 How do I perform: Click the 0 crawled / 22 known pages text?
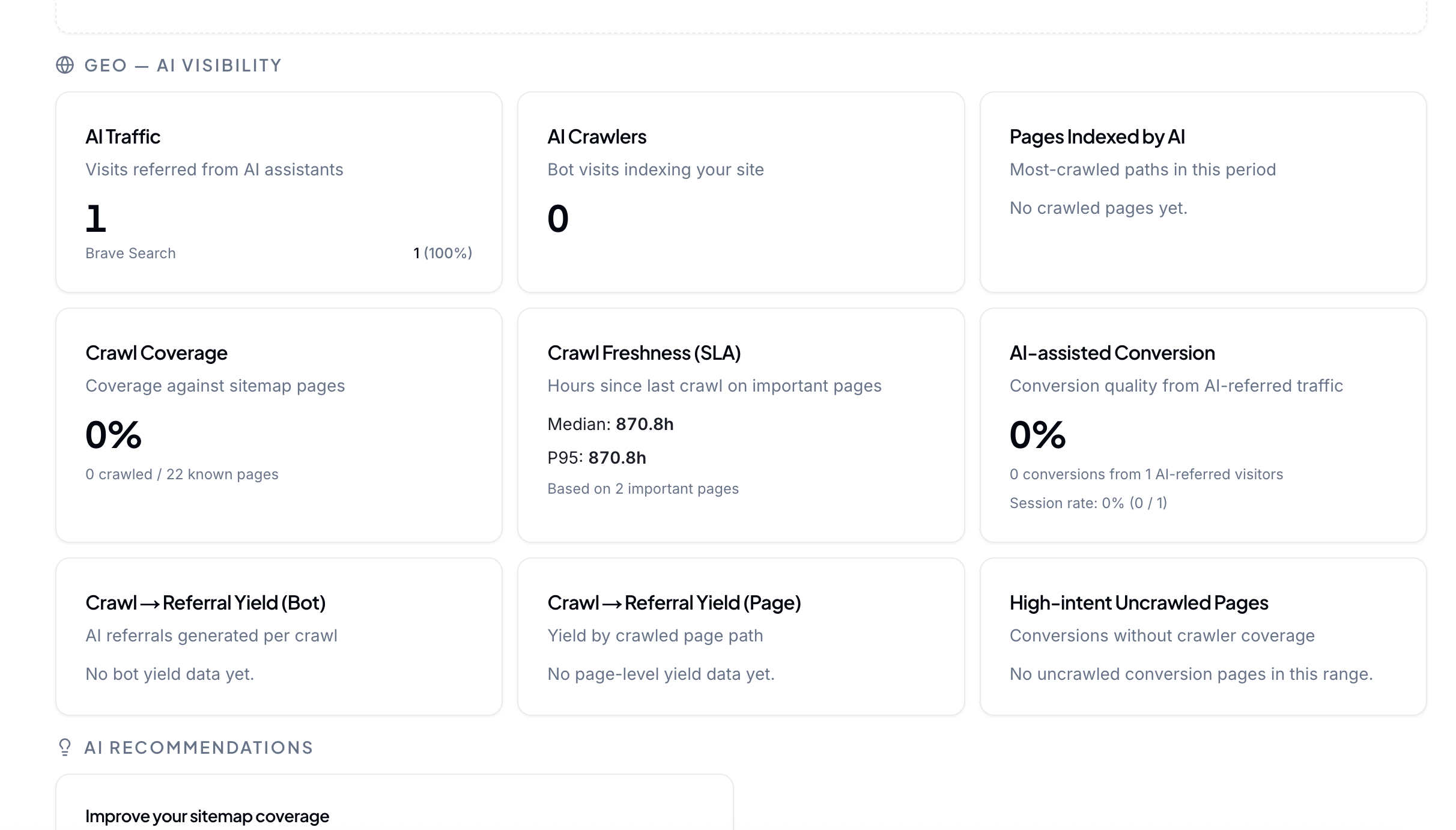(182, 474)
